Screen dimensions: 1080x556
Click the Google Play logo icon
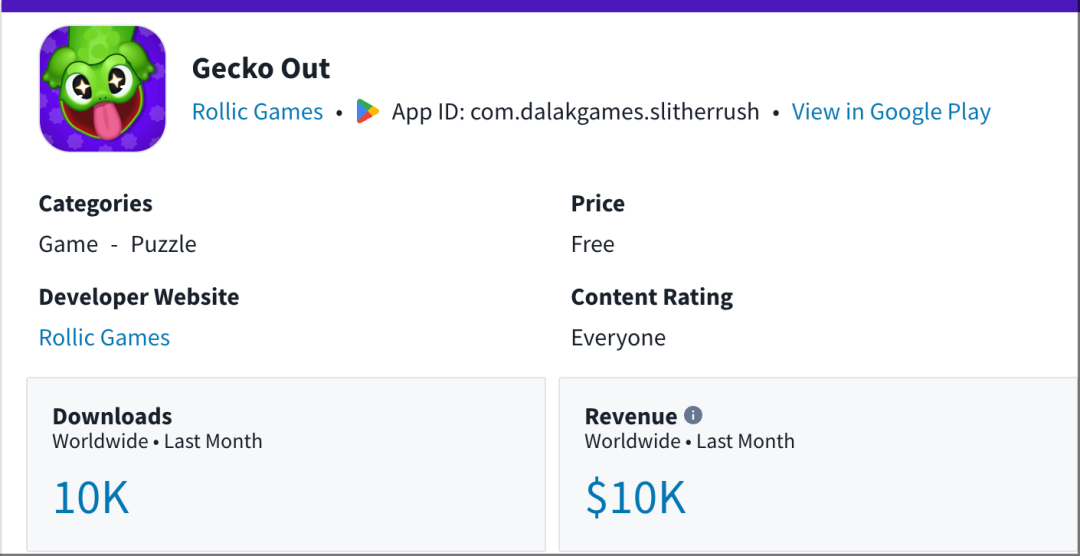[368, 112]
